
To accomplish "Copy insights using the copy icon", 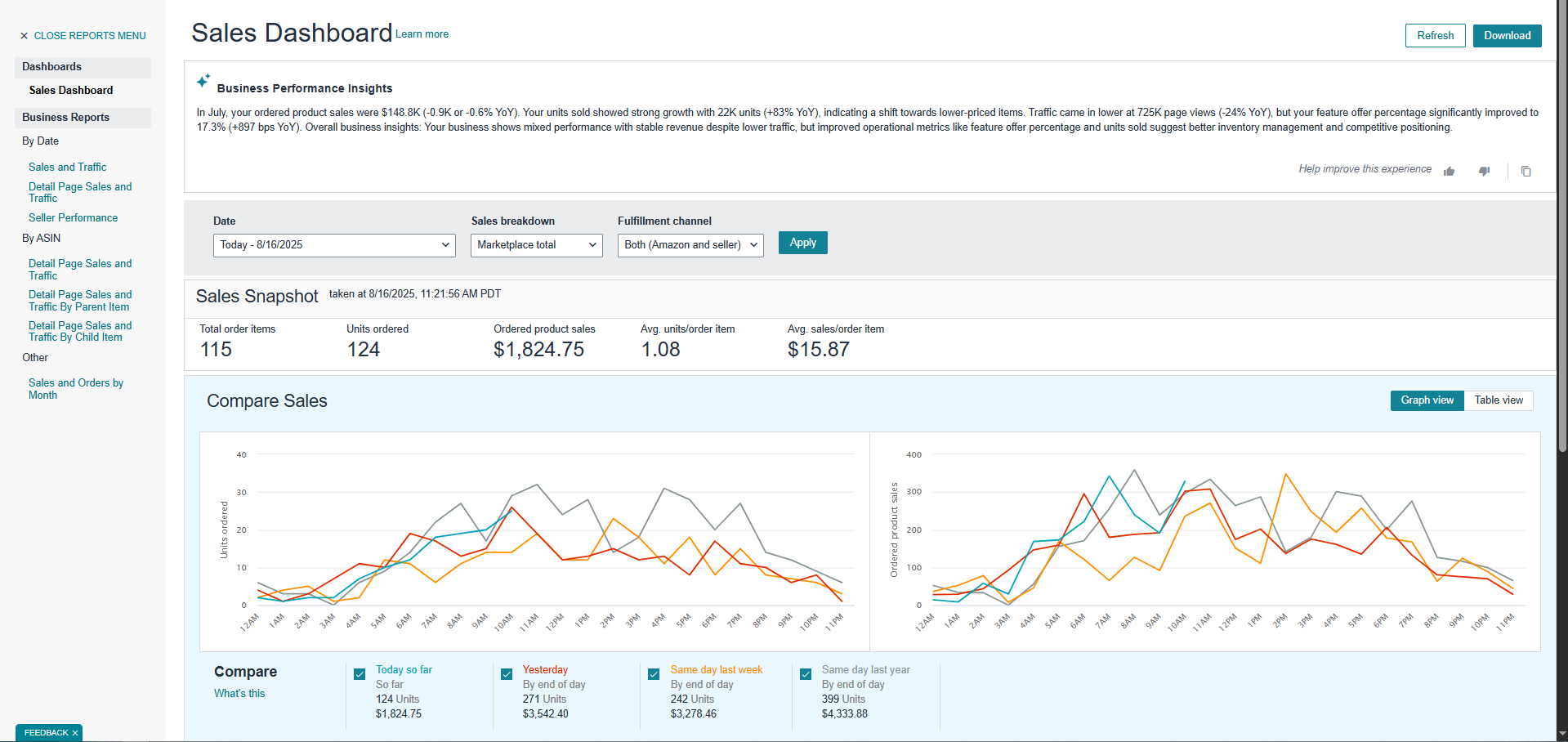I will 1526,171.
